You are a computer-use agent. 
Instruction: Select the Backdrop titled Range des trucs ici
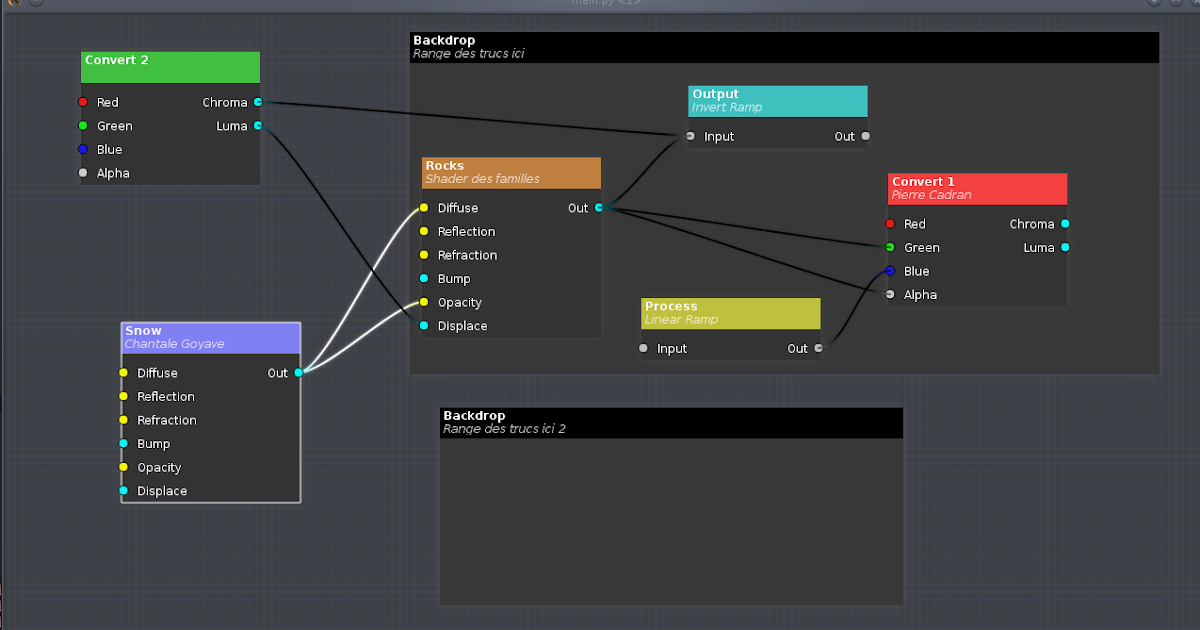[784, 47]
